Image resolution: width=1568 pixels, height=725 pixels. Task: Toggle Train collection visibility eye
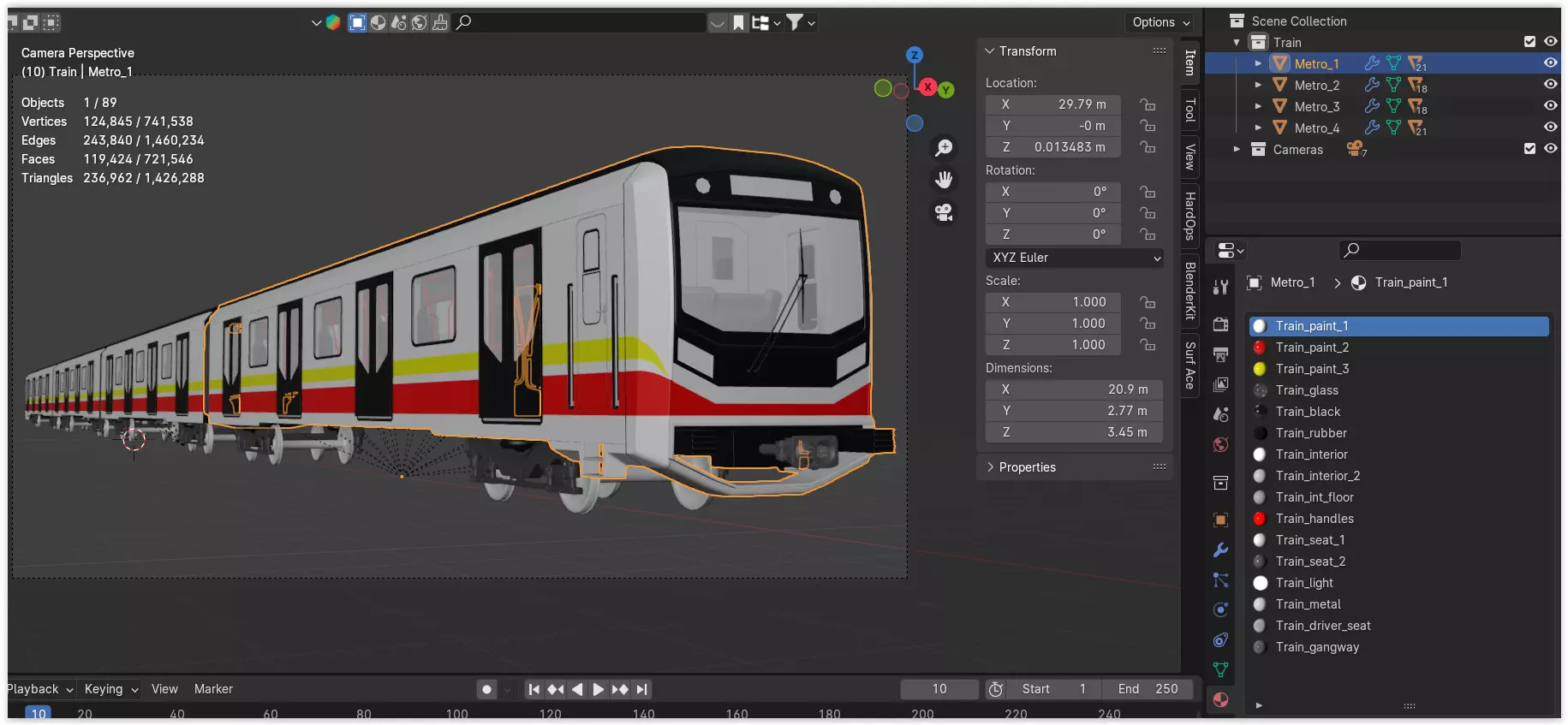1550,41
